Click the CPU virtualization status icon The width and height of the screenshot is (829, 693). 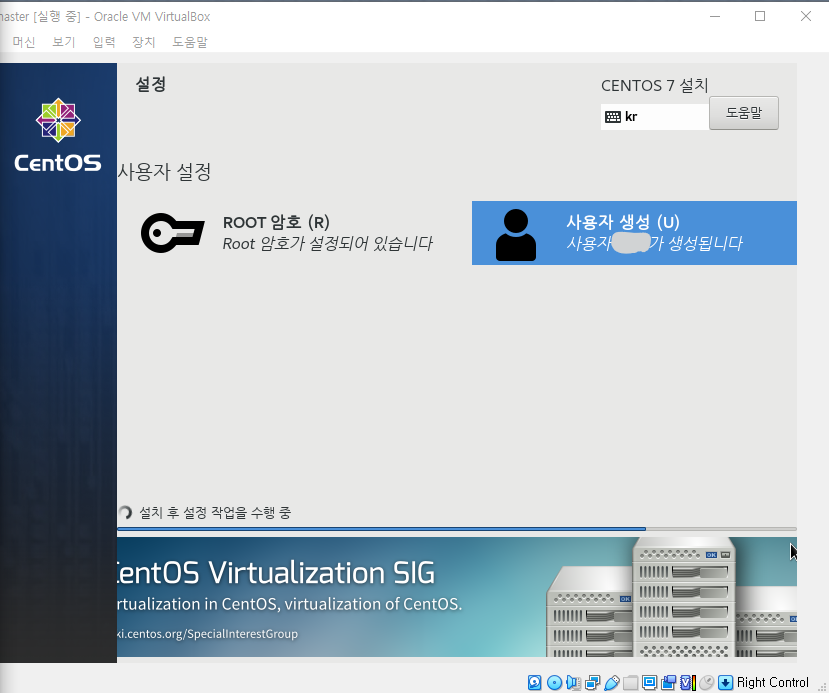[x=687, y=682]
